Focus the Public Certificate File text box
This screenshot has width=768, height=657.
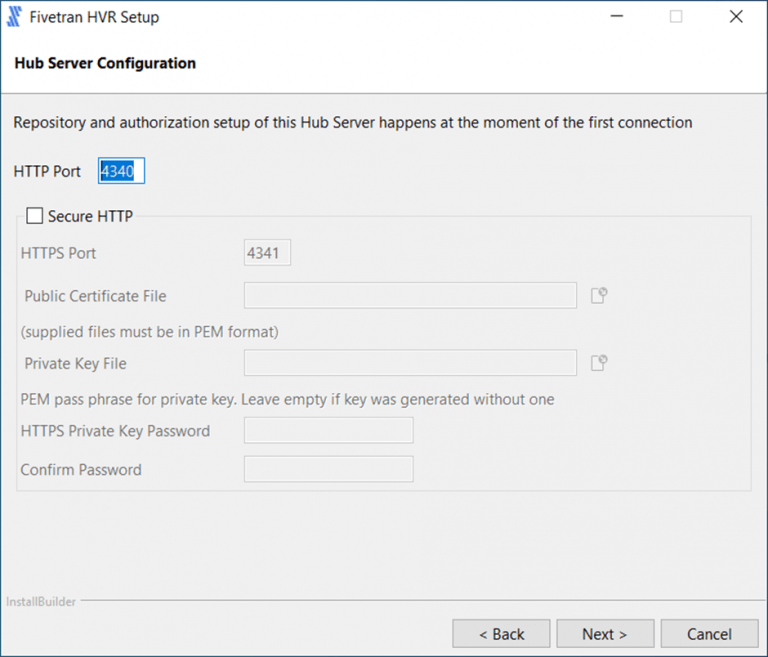pos(410,295)
